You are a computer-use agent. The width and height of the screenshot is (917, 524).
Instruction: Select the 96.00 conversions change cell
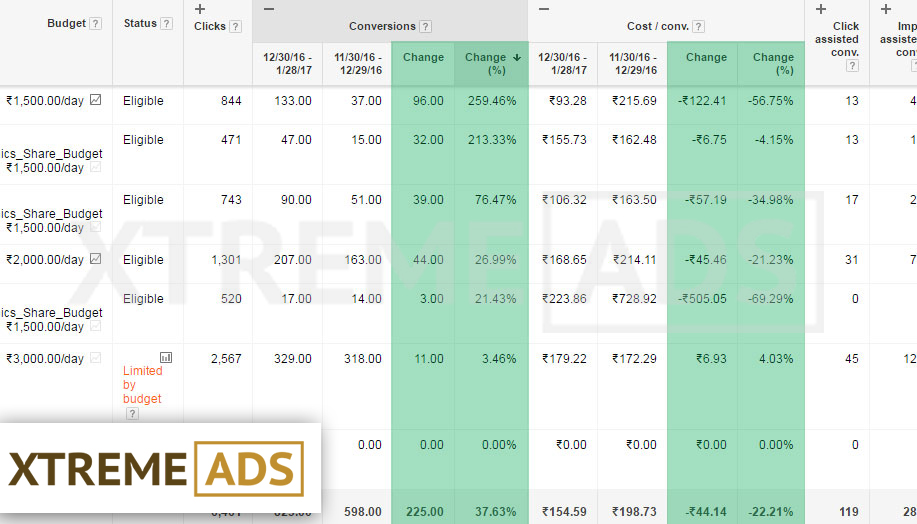tap(428, 101)
